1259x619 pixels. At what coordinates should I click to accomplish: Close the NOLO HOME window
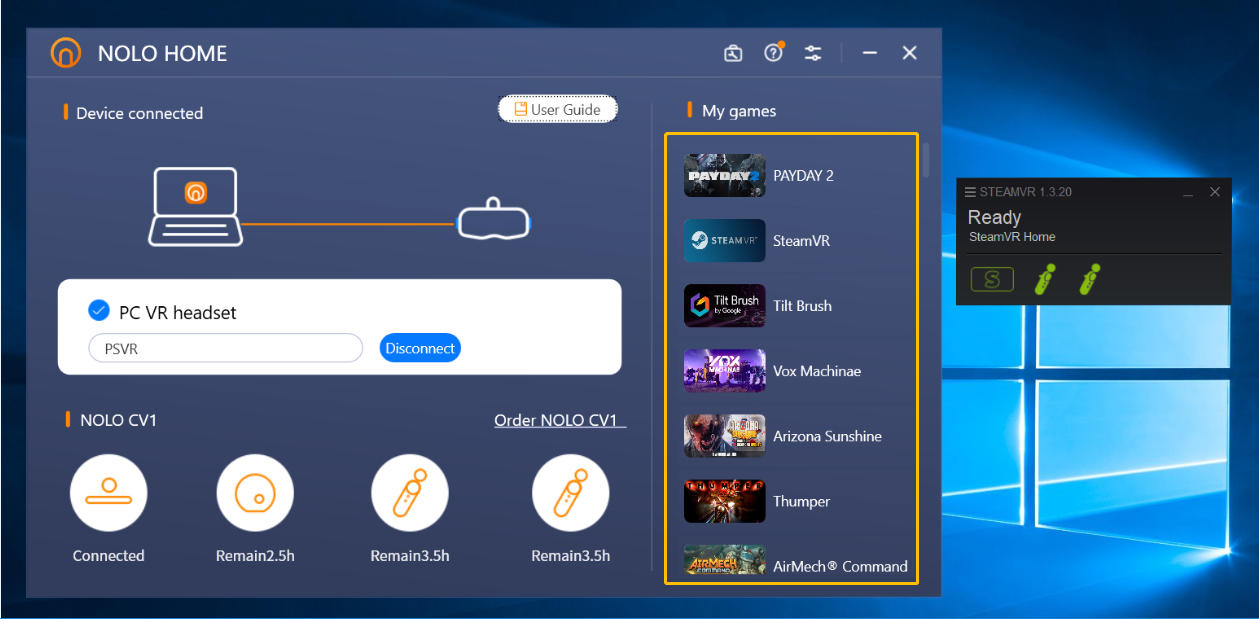coord(909,53)
